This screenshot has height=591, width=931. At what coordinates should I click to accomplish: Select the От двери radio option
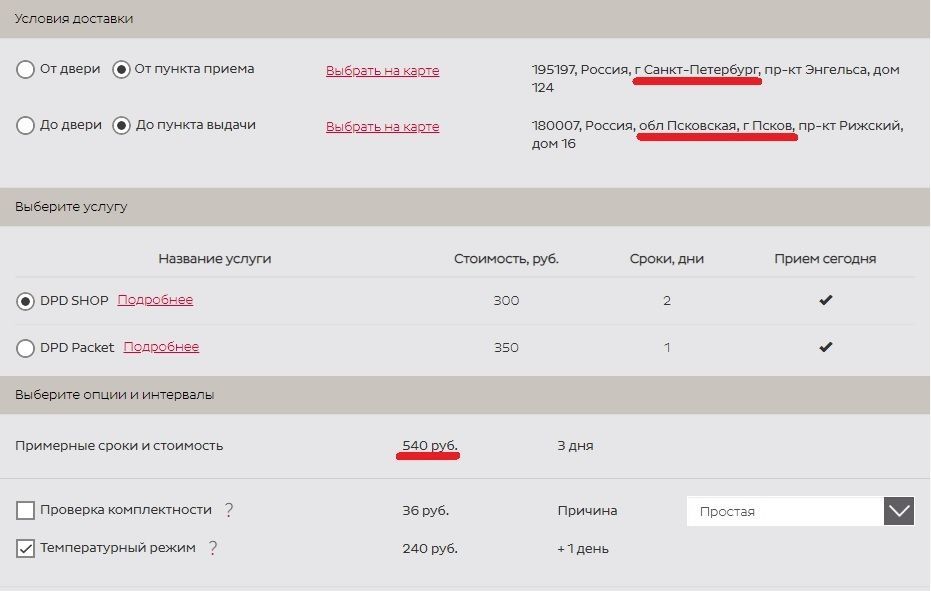click(x=26, y=70)
